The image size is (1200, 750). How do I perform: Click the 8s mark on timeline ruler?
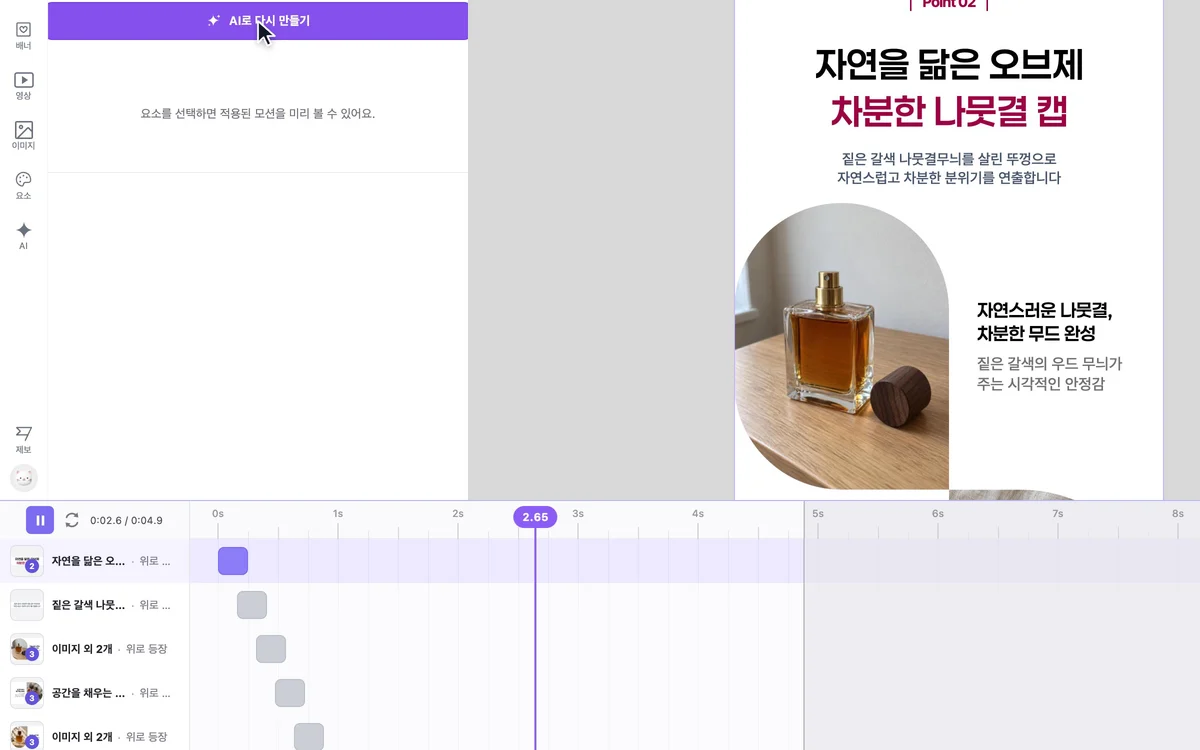pyautogui.click(x=1178, y=513)
